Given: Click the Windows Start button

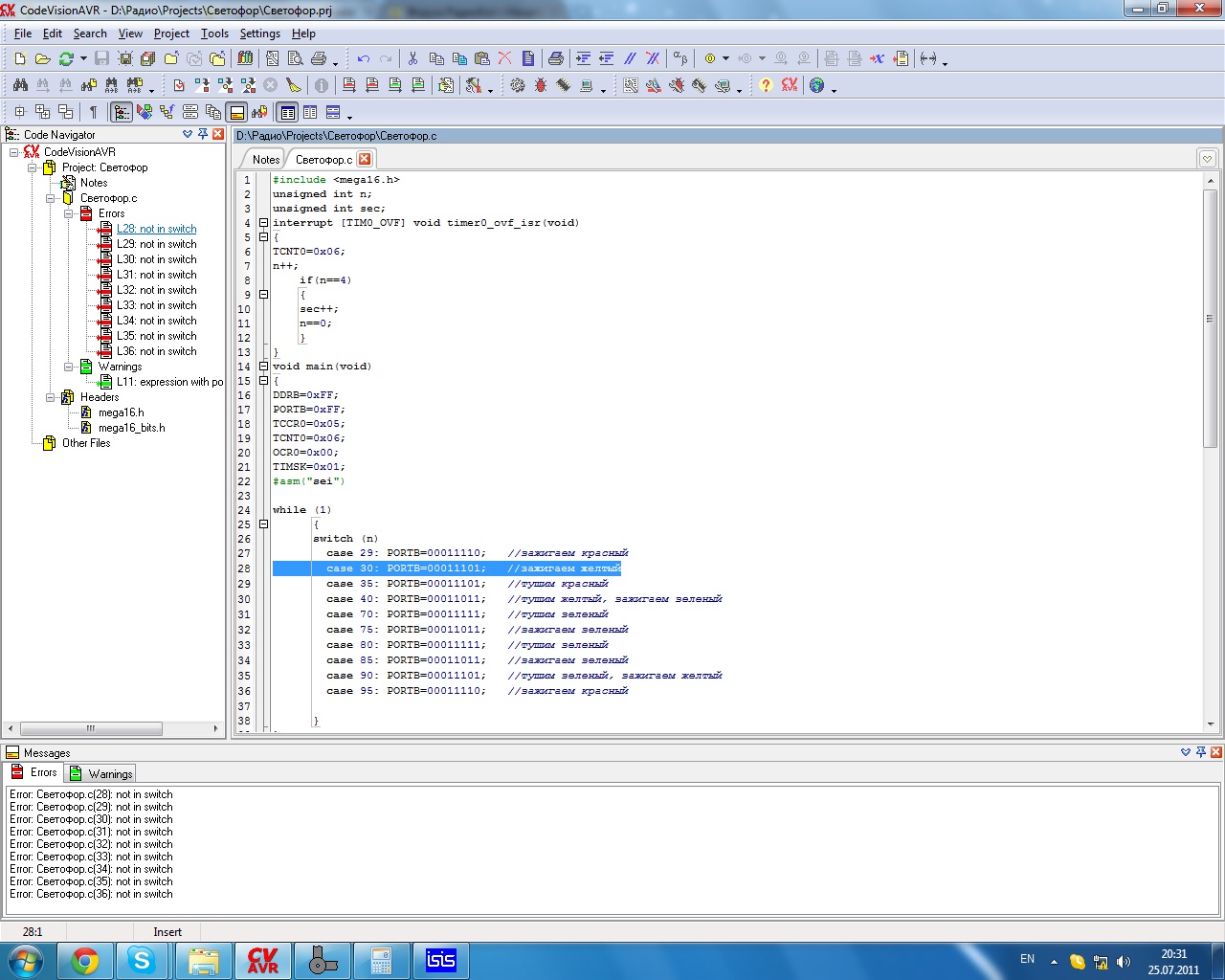Looking at the screenshot, I should 26,960.
